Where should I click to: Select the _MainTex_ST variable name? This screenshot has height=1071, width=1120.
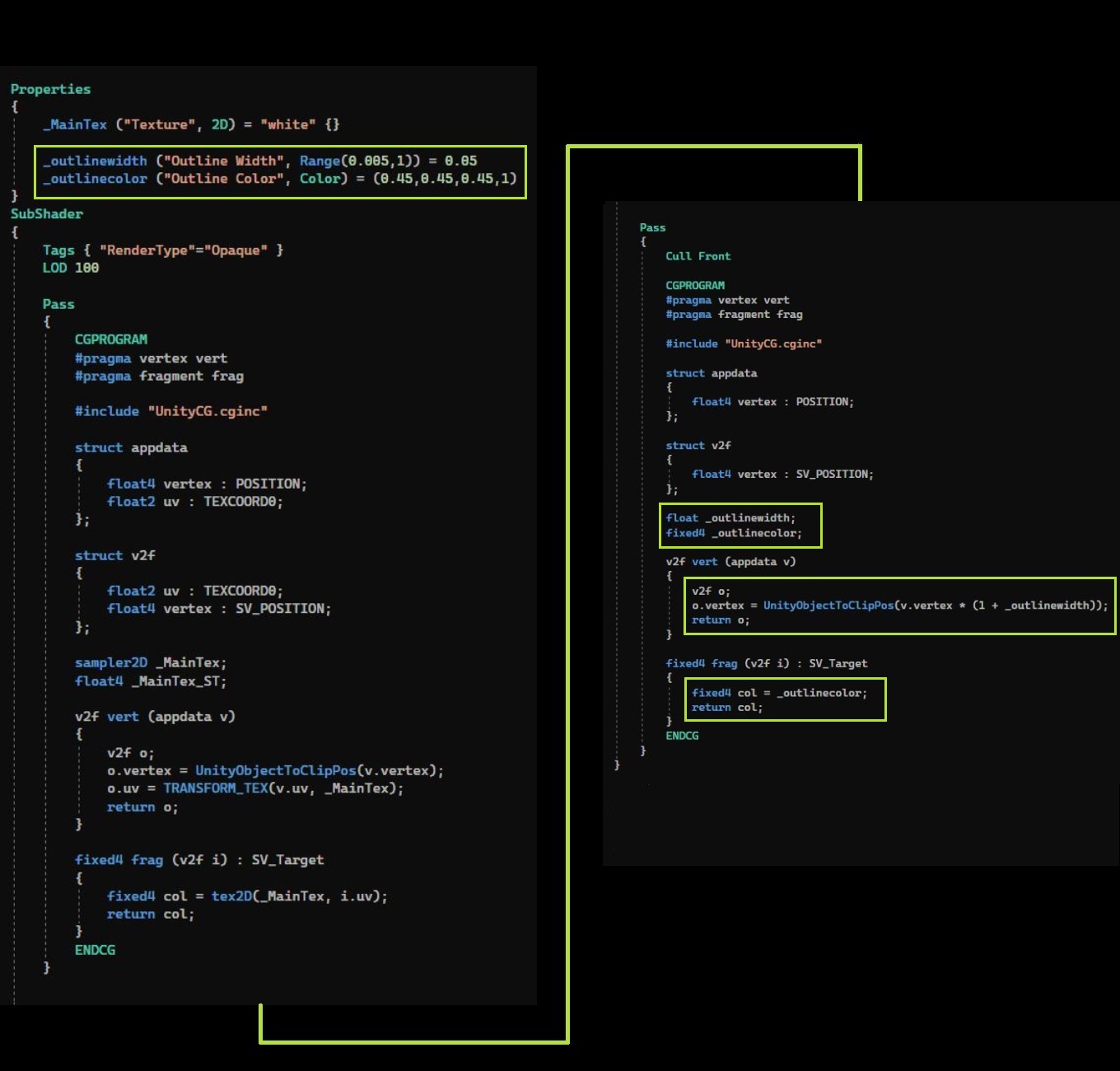point(175,681)
